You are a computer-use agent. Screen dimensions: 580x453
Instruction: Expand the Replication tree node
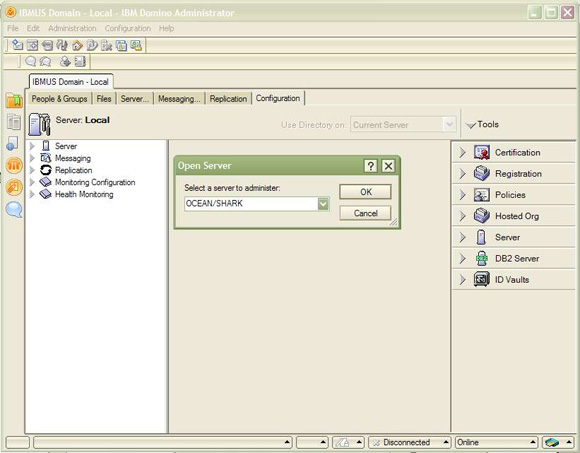click(x=32, y=170)
